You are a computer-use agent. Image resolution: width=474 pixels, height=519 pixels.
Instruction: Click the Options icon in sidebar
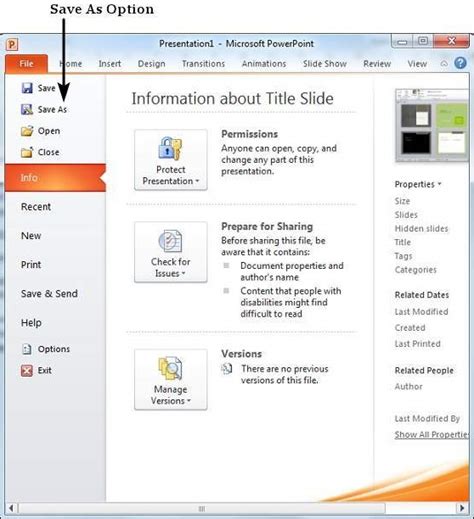tap(27, 349)
